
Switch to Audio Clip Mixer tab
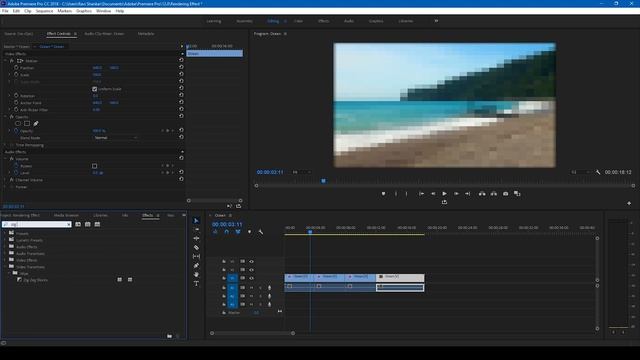pyautogui.click(x=104, y=33)
